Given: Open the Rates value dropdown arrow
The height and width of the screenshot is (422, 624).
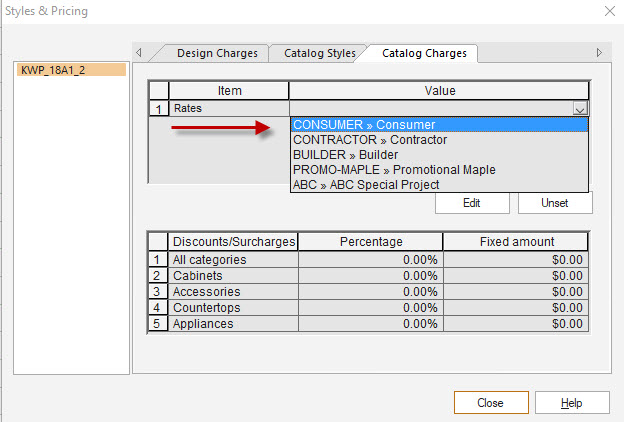Looking at the screenshot, I should (x=580, y=108).
